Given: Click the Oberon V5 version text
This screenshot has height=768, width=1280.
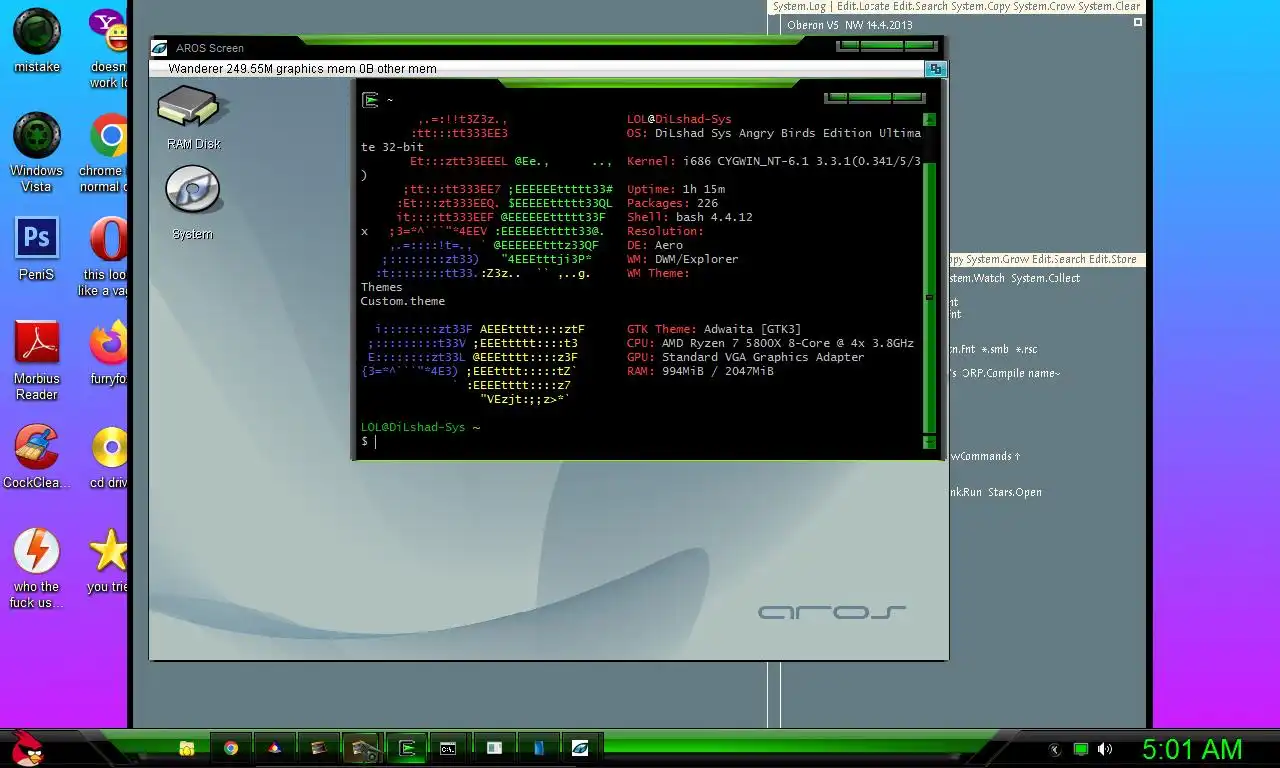Looking at the screenshot, I should (x=815, y=25).
